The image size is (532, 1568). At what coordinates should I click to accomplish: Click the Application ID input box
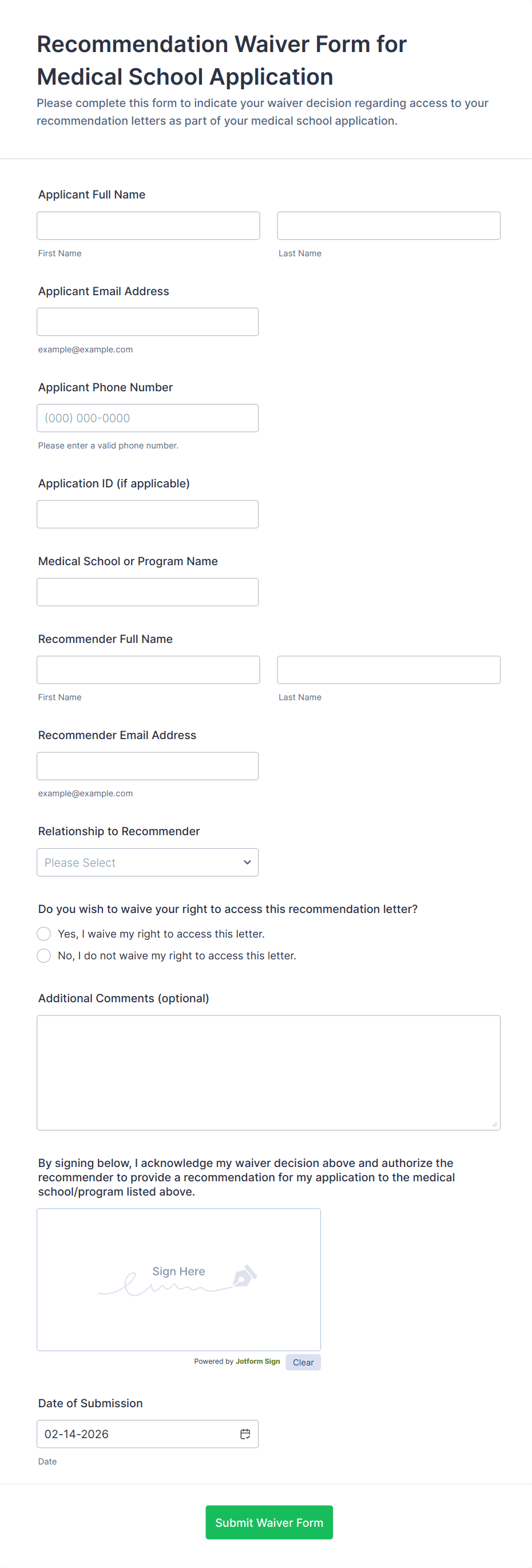click(148, 514)
